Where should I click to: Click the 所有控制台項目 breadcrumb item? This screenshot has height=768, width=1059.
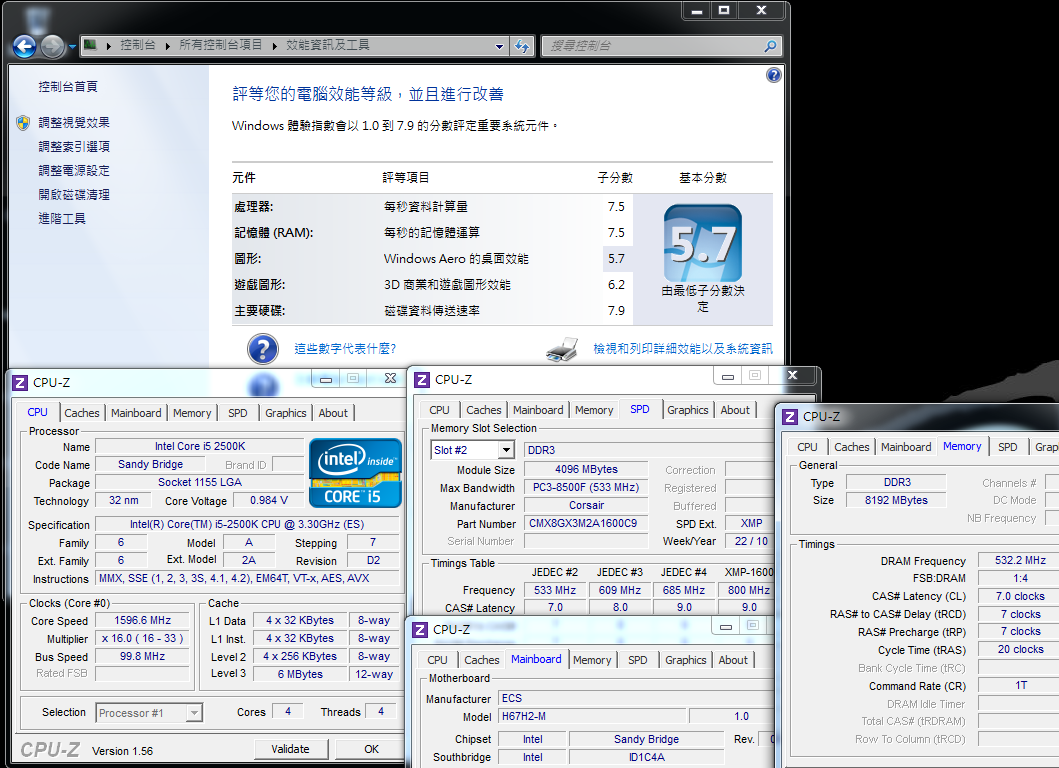(x=220, y=45)
